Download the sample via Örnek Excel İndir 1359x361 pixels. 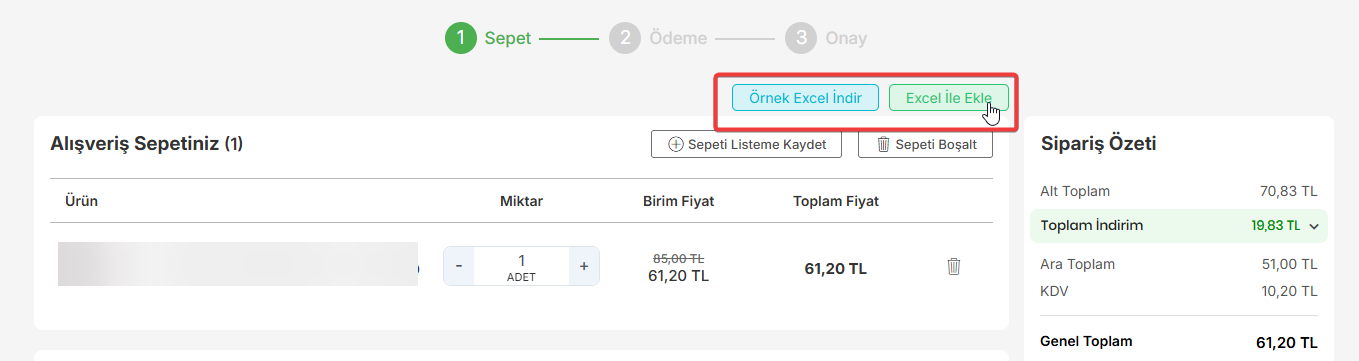click(x=805, y=98)
